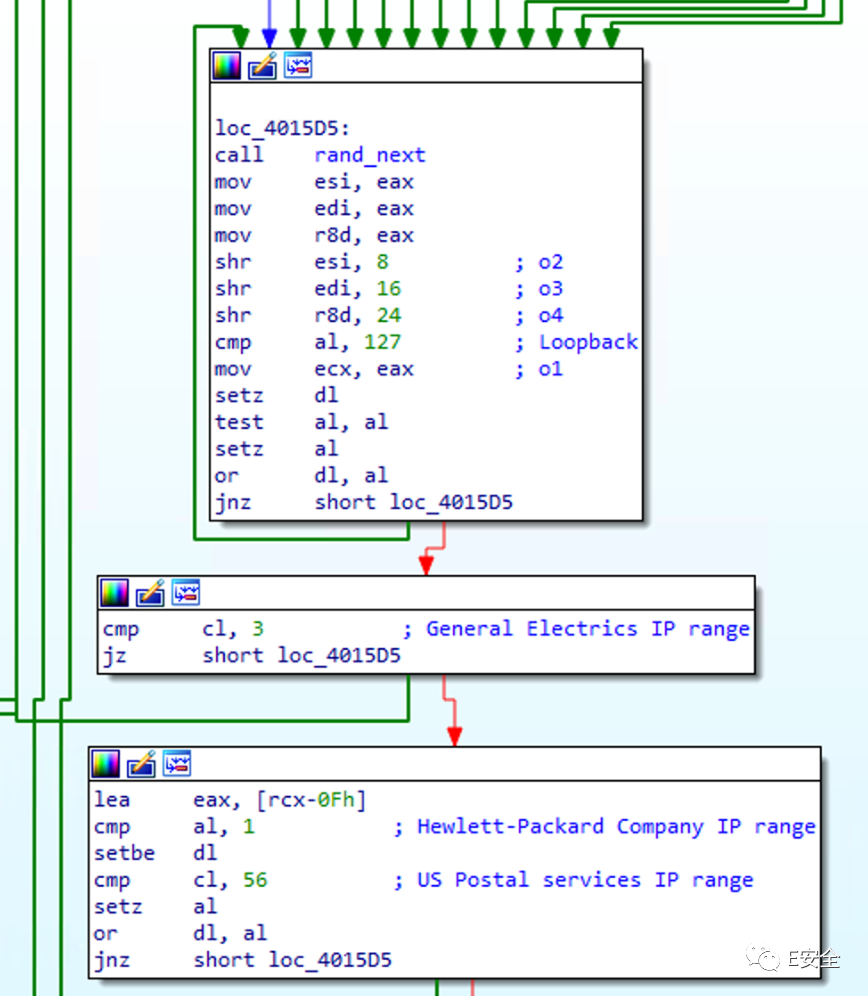868x996 pixels.
Task: Click the color icon on the loc_4015D5 node
Action: pos(227,65)
